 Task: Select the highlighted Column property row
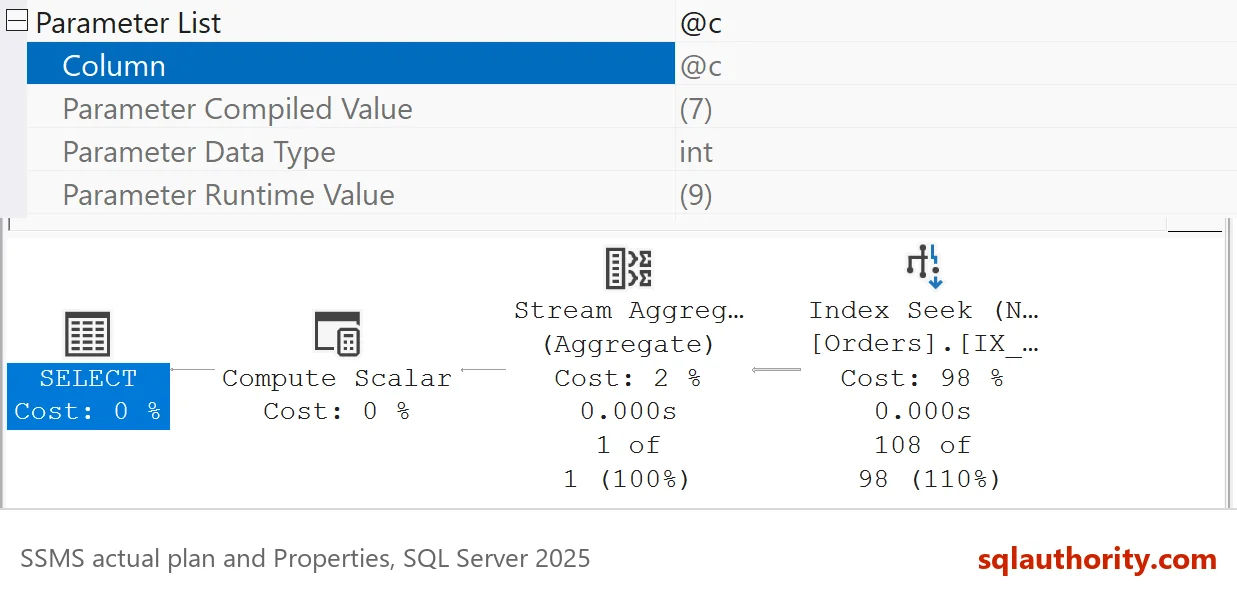(351, 65)
